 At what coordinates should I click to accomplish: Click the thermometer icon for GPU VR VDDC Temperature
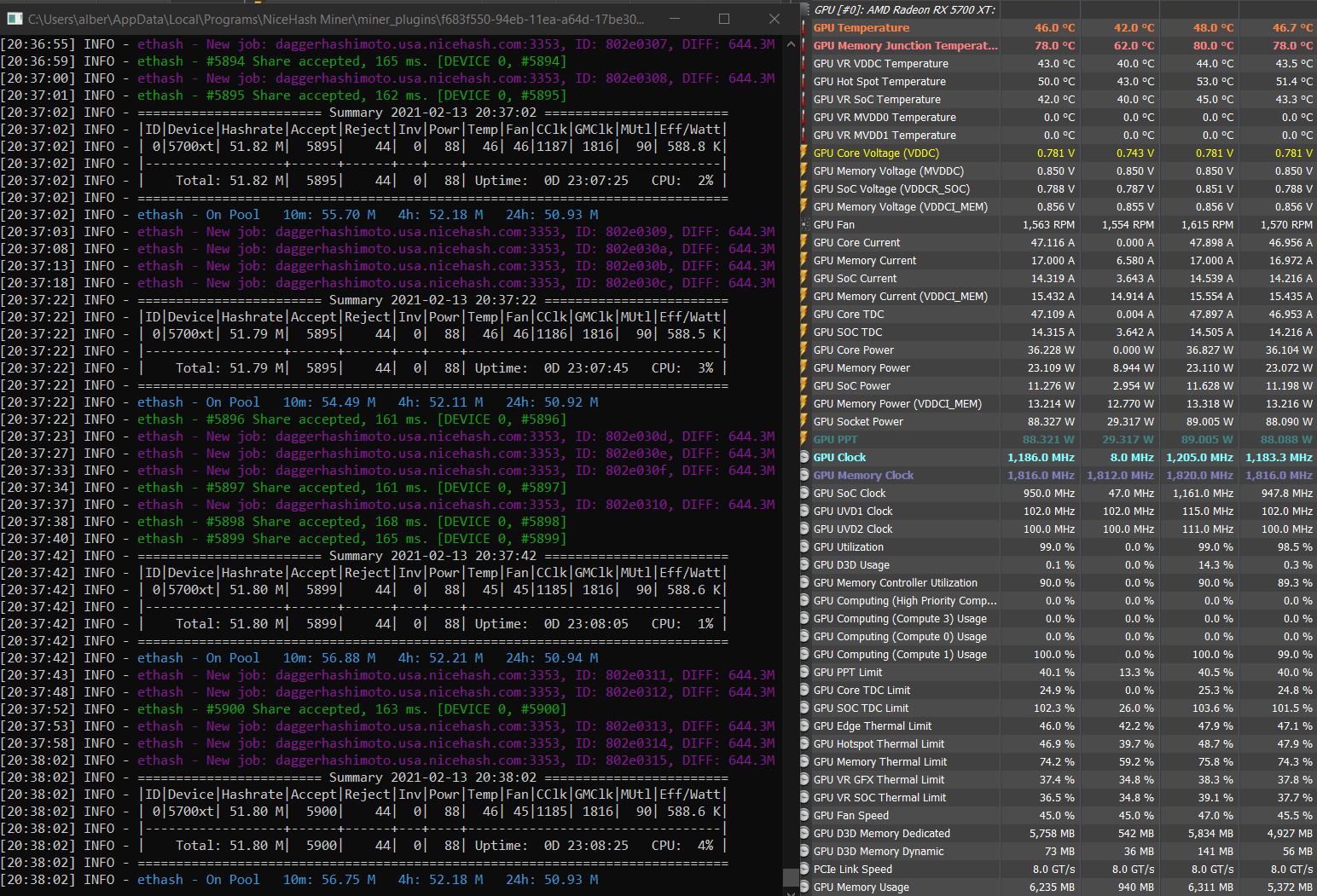(804, 63)
